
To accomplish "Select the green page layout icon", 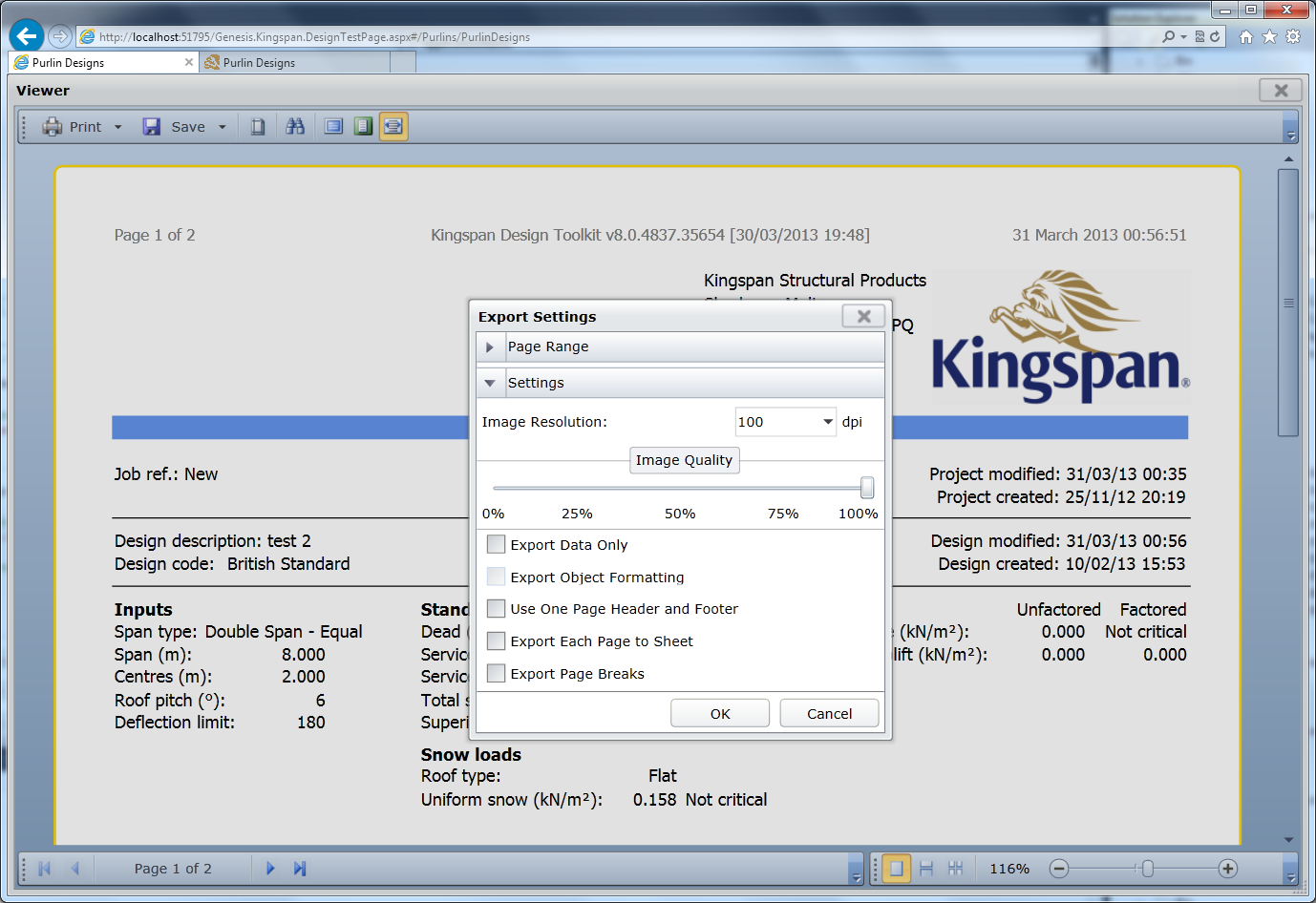I will (363, 126).
